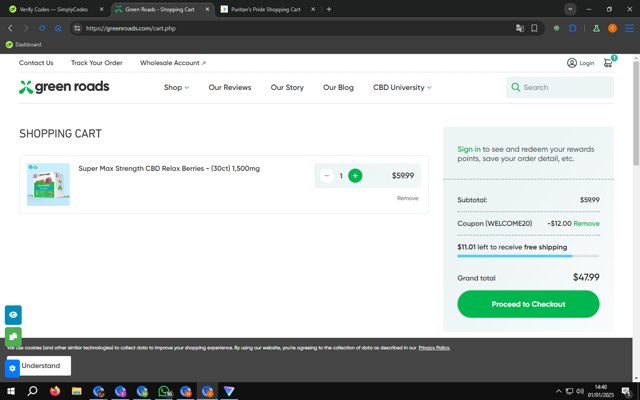Click the page vertical scrollbar

[636, 113]
